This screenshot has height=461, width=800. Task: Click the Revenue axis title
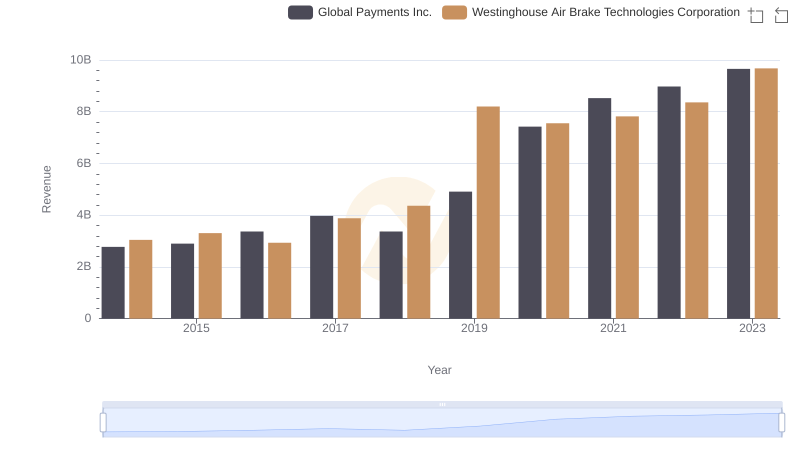point(46,189)
